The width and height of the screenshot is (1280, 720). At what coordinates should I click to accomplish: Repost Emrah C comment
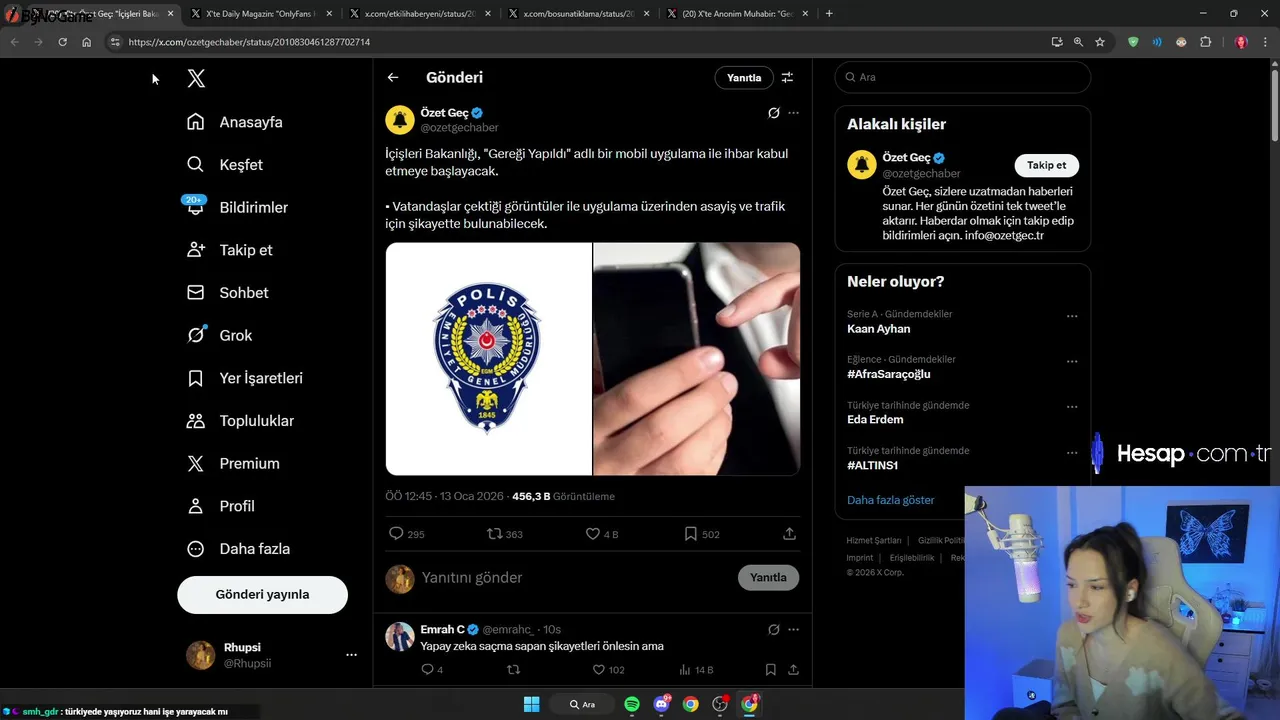(x=513, y=670)
